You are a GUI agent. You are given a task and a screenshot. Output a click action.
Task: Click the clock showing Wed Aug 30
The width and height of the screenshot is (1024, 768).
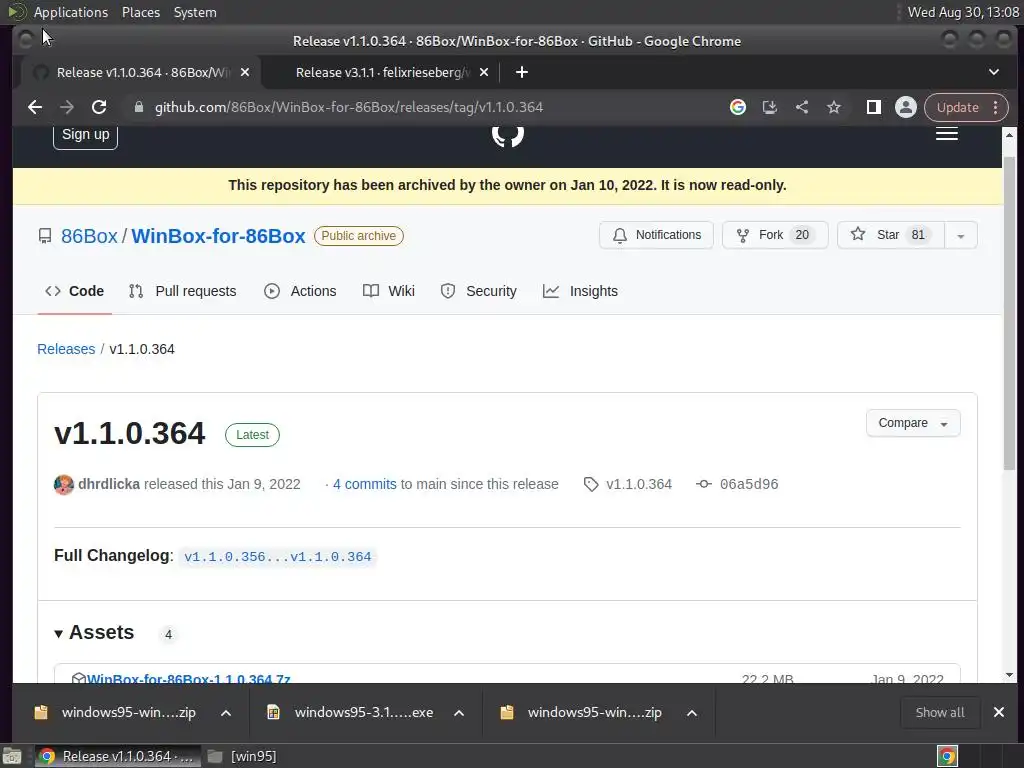[963, 12]
